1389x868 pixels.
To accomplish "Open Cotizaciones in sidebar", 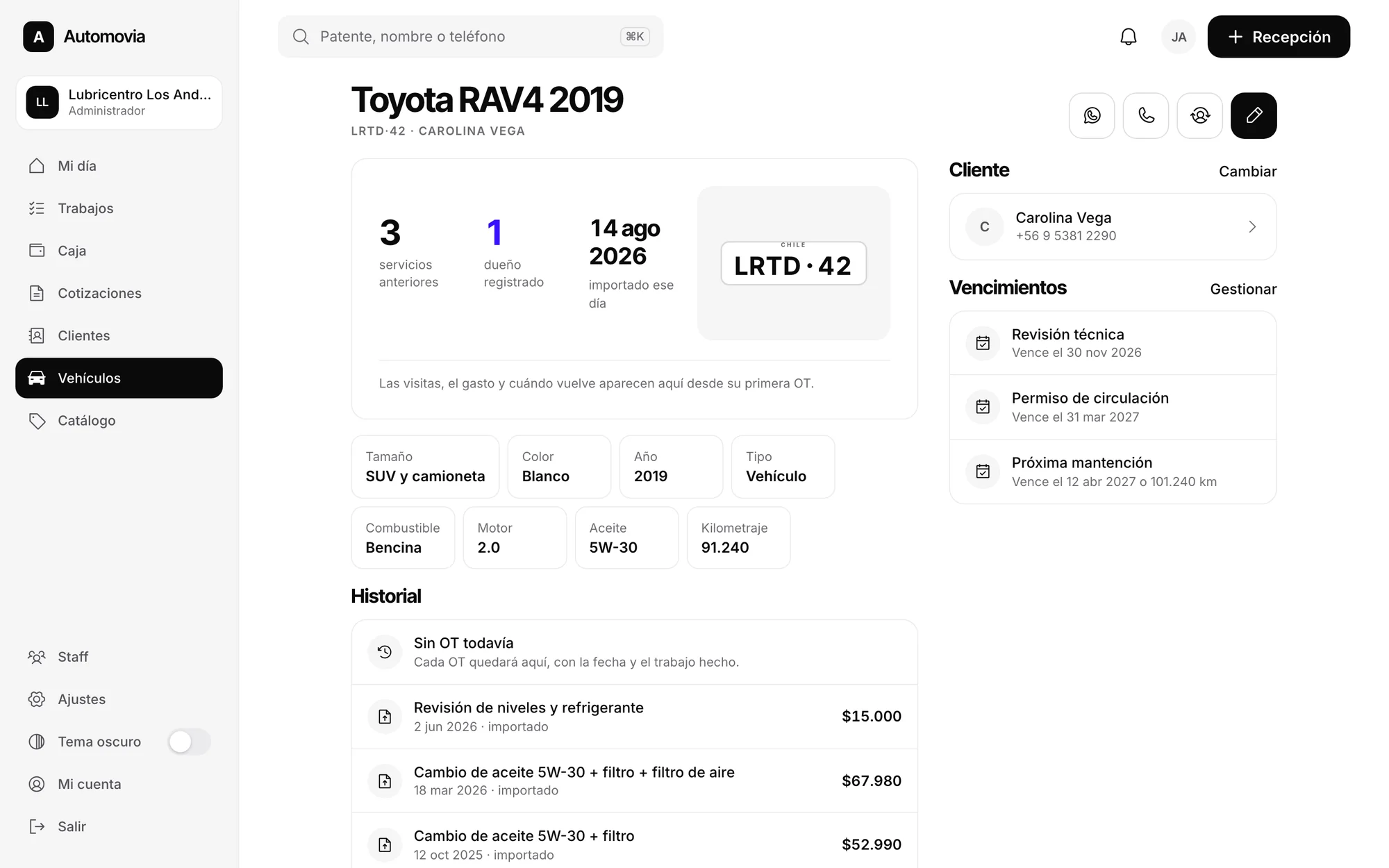I will click(x=119, y=293).
